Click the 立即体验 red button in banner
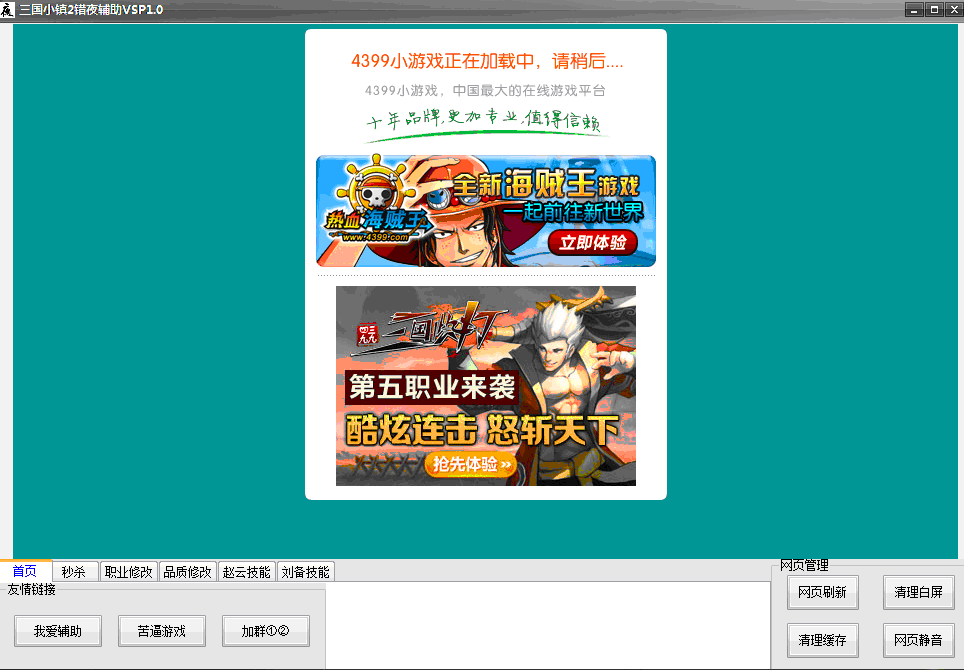This screenshot has height=670, width=964. tap(592, 243)
